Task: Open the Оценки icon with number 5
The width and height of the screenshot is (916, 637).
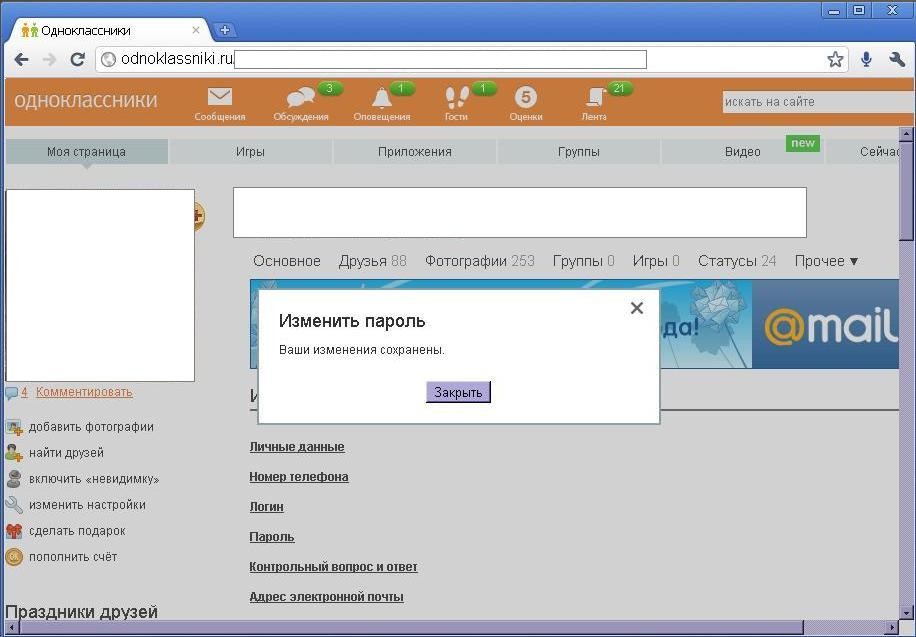Action: pyautogui.click(x=526, y=97)
